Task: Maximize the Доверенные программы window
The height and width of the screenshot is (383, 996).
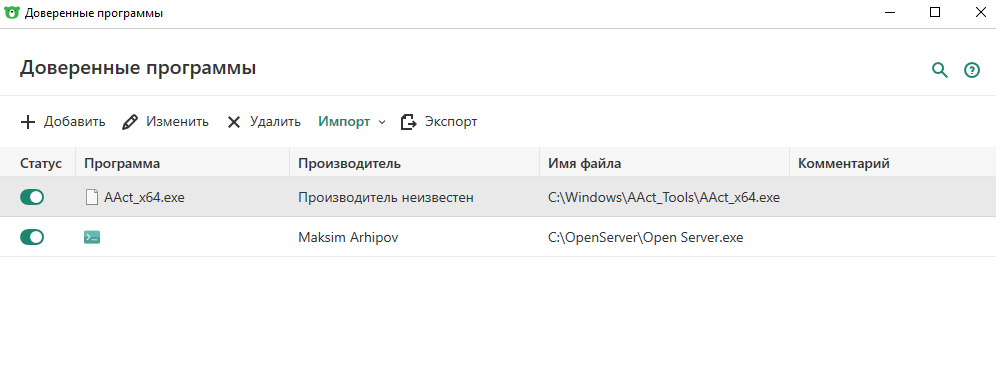Action: tap(935, 12)
